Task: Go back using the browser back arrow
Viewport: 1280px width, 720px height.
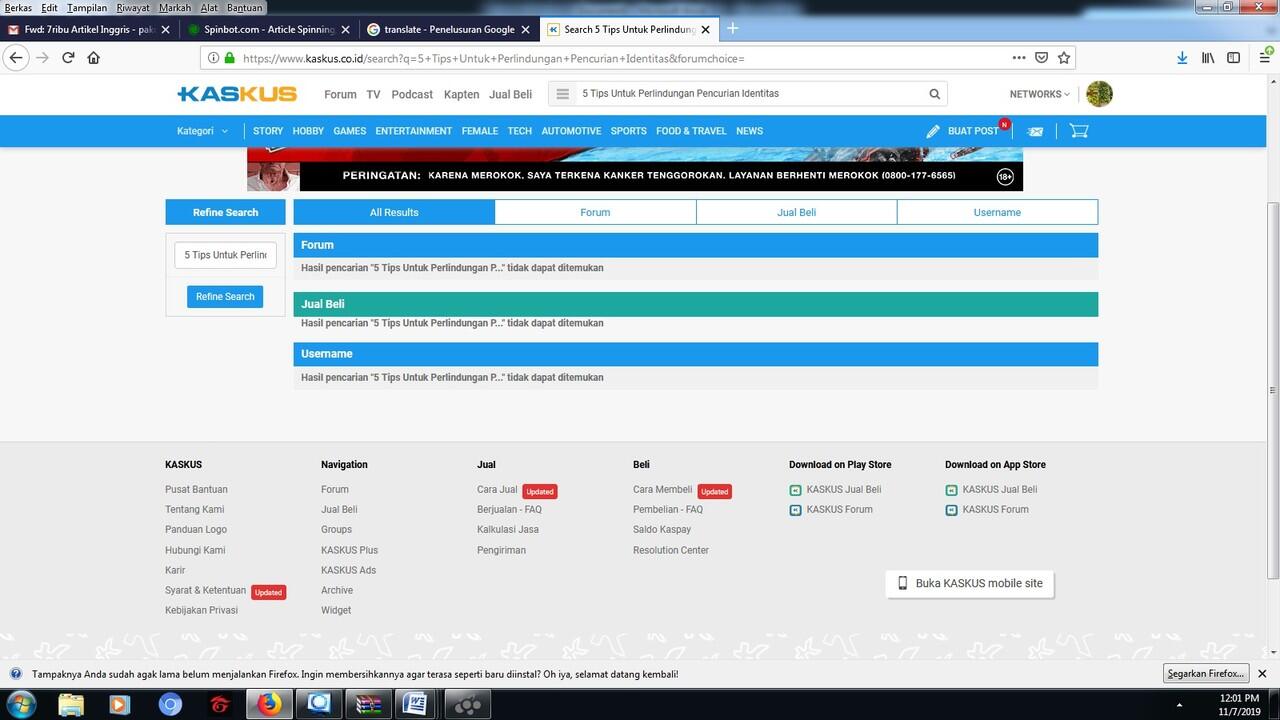Action: [16, 58]
